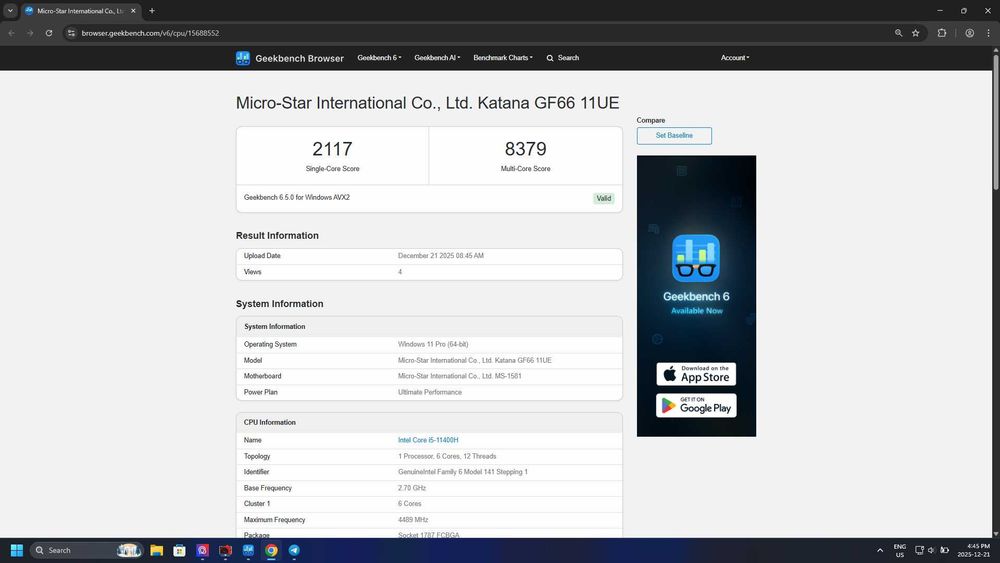Click the Download on the App Store badge
This screenshot has height=563, width=1000.
click(x=696, y=374)
